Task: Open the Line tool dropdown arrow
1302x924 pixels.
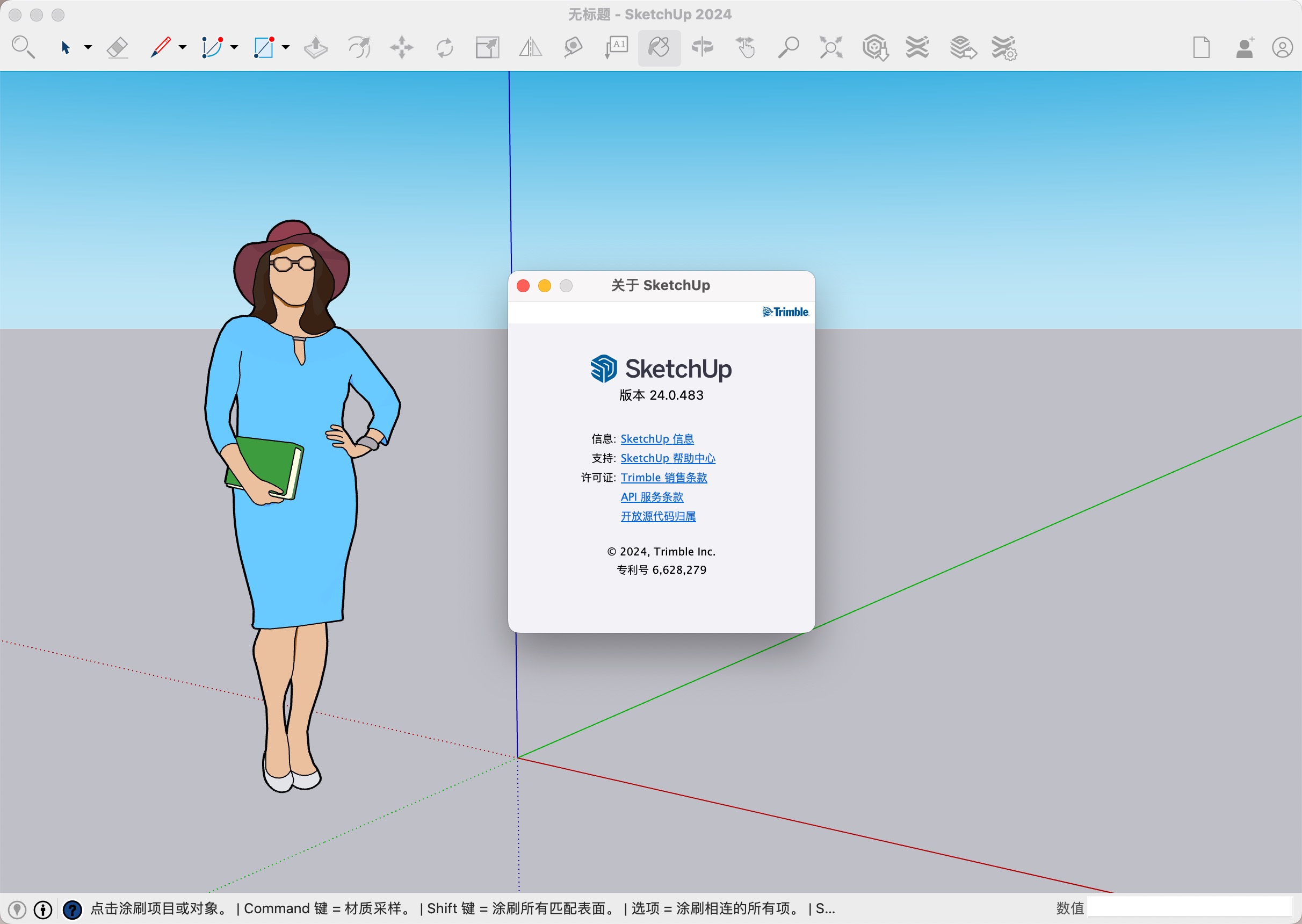Action: click(x=183, y=47)
